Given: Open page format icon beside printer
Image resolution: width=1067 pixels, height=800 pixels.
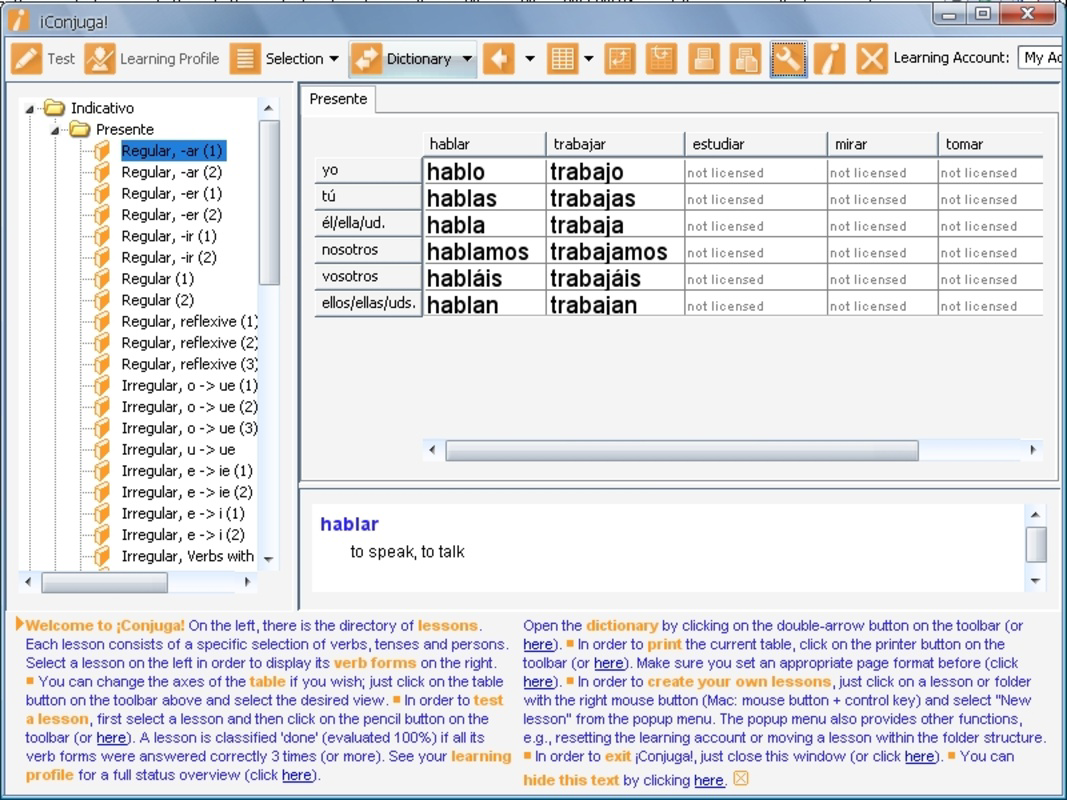Looking at the screenshot, I should 746,59.
